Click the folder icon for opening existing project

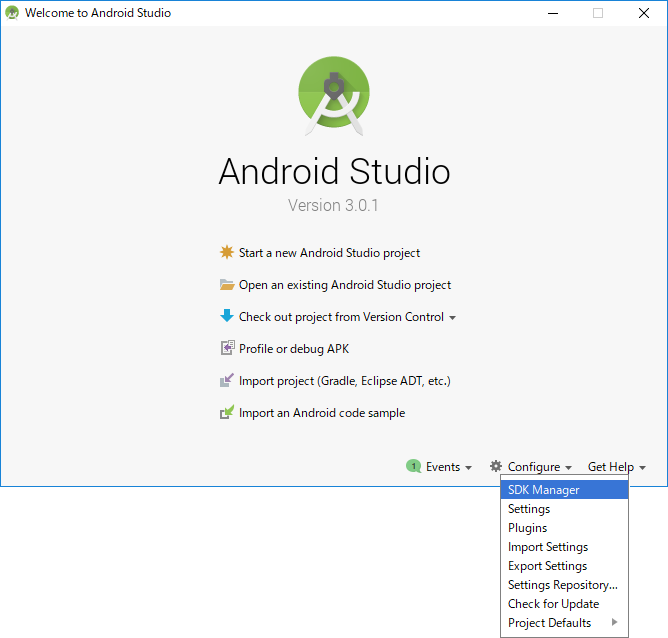[x=227, y=284]
